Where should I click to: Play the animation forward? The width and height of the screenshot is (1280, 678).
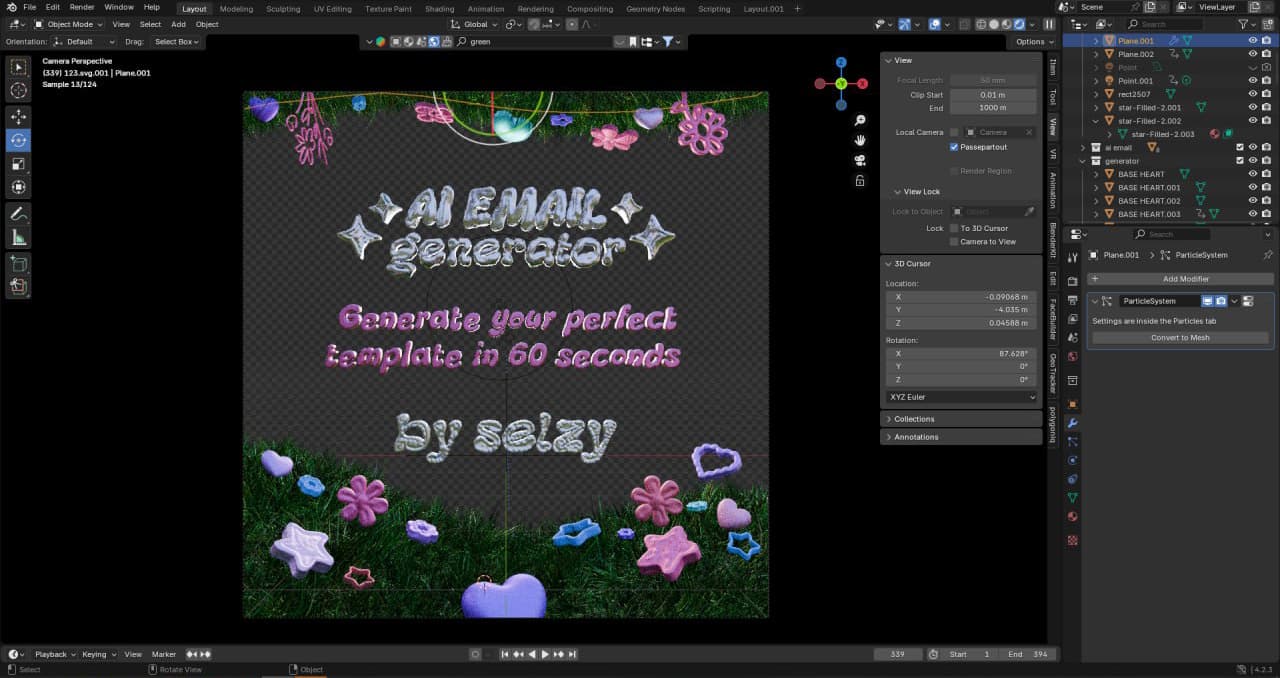(x=545, y=654)
